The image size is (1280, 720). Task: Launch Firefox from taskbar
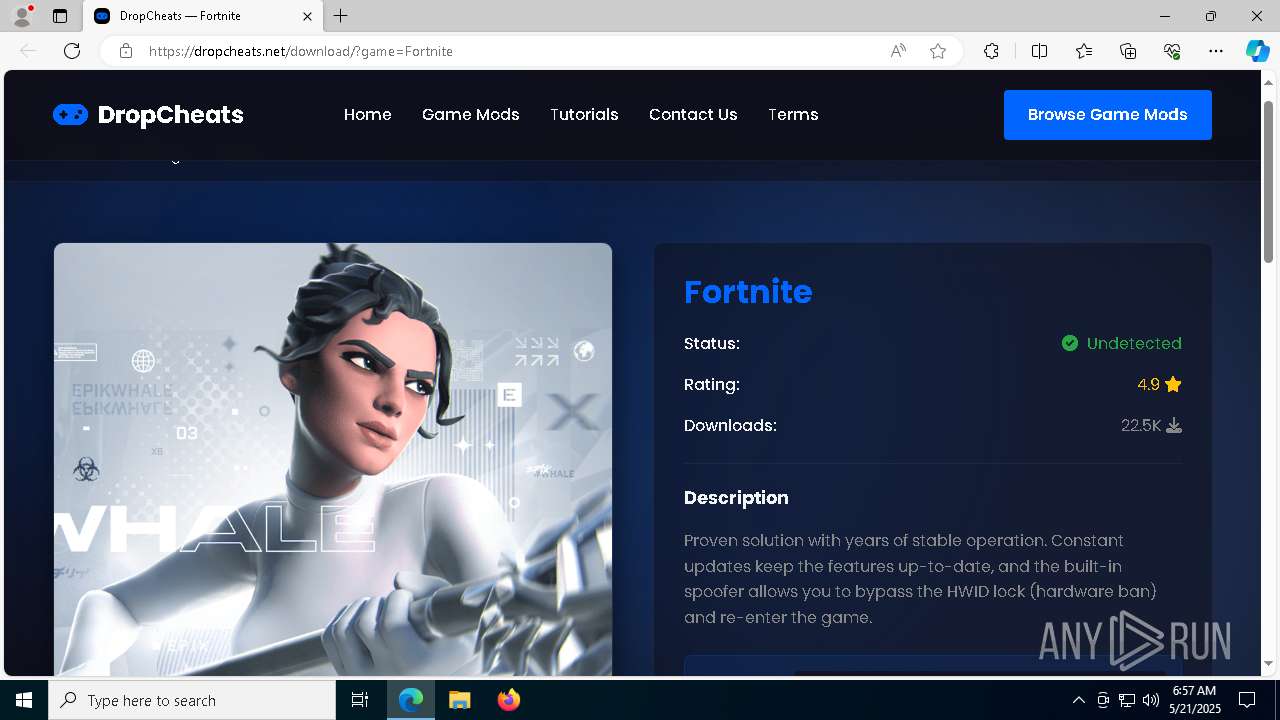coord(508,700)
